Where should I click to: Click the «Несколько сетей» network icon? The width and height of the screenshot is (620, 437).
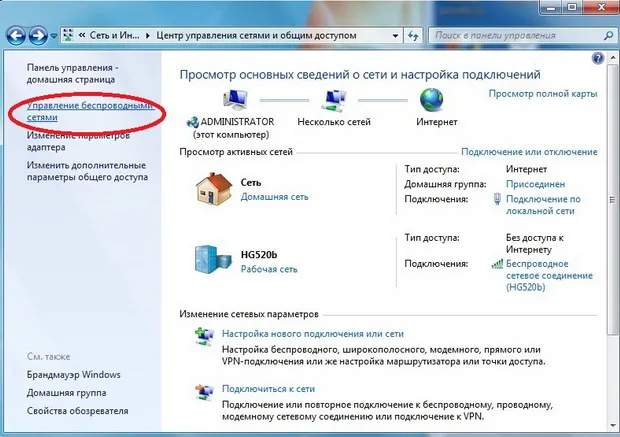coord(333,100)
